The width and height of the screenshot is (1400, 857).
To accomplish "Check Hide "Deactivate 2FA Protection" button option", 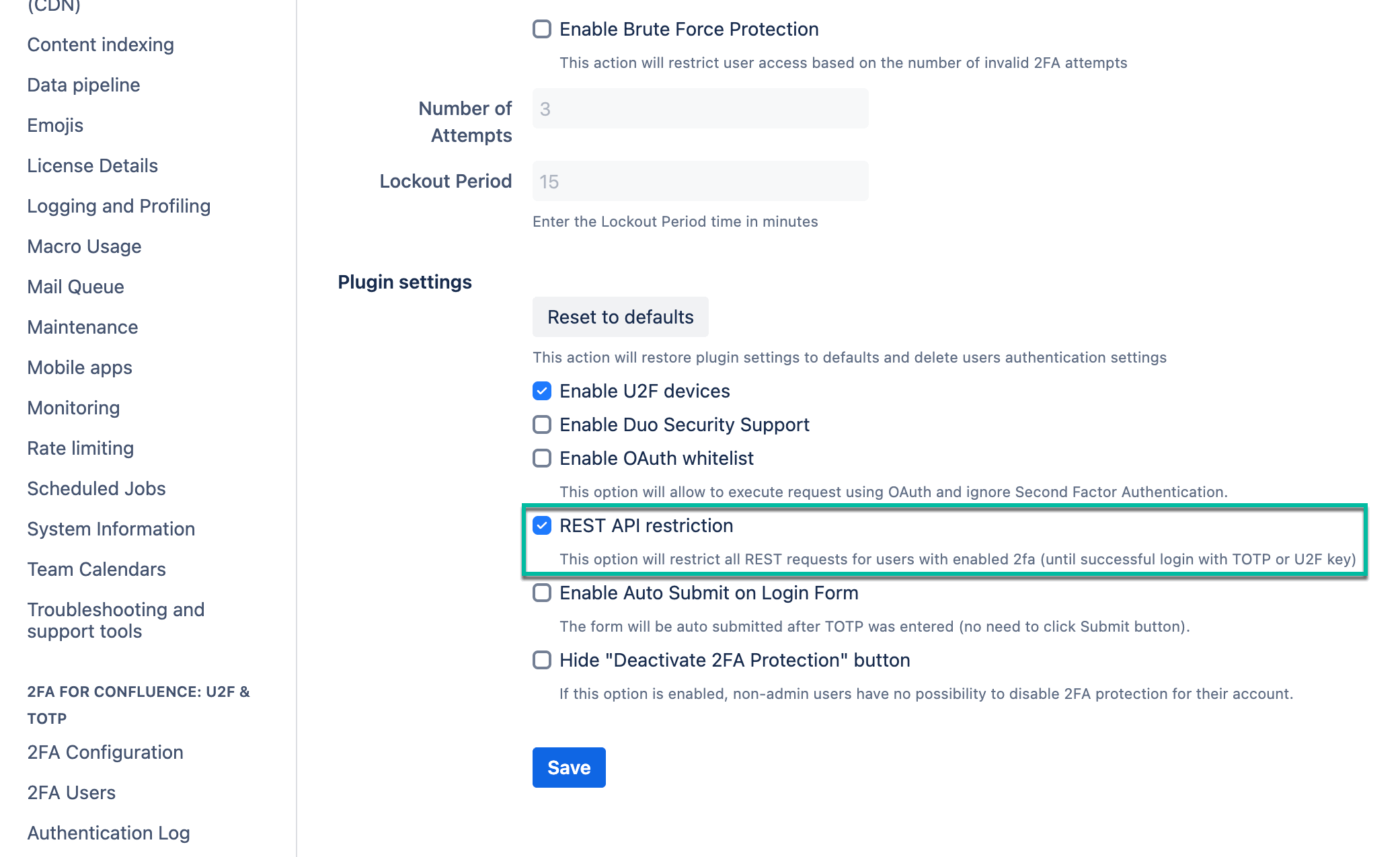I will (x=542, y=660).
